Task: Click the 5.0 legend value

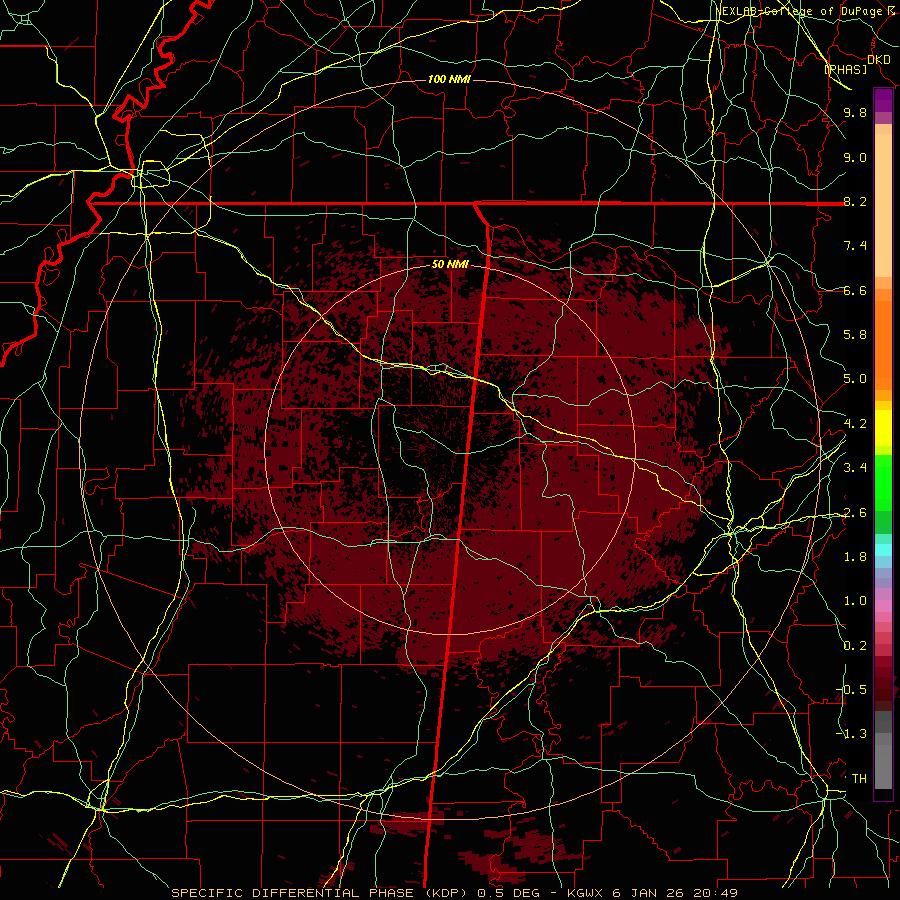Action: 855,379
